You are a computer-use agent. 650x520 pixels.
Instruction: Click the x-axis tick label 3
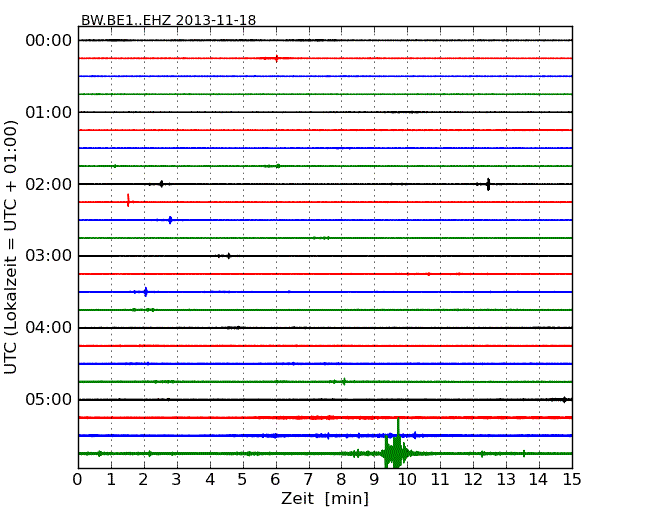click(177, 480)
